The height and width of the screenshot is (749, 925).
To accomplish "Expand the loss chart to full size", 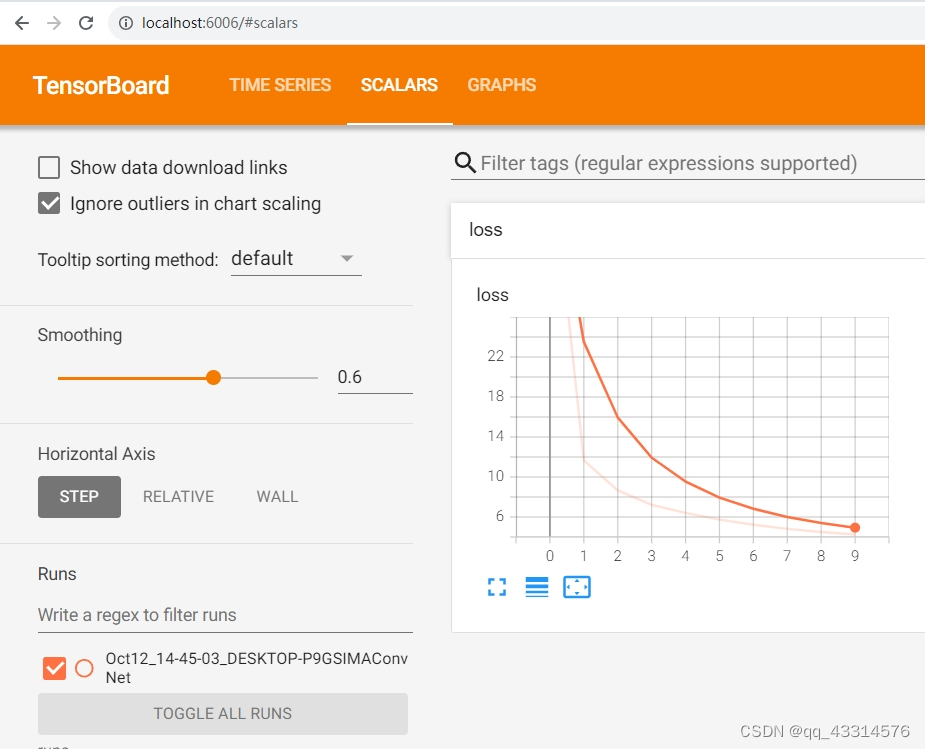I will click(497, 587).
